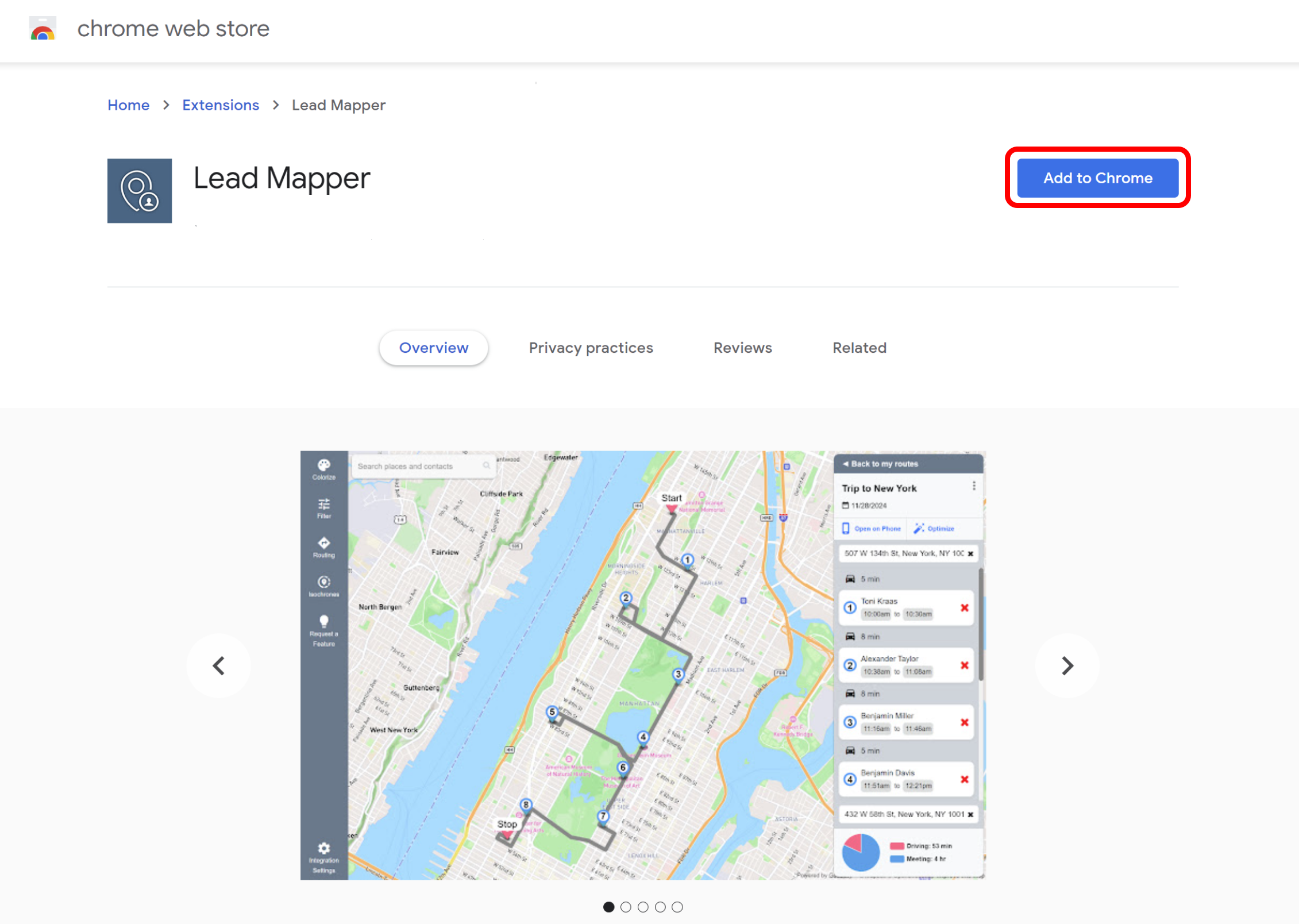The image size is (1299, 924).
Task: Click the Chrome Web Store rainbow logo
Action: click(x=43, y=28)
